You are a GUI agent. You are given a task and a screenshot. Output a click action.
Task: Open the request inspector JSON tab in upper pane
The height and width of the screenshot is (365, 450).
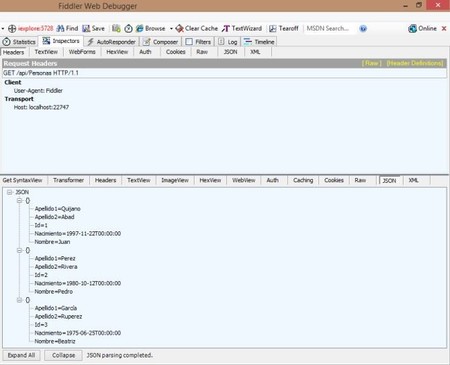click(230, 52)
